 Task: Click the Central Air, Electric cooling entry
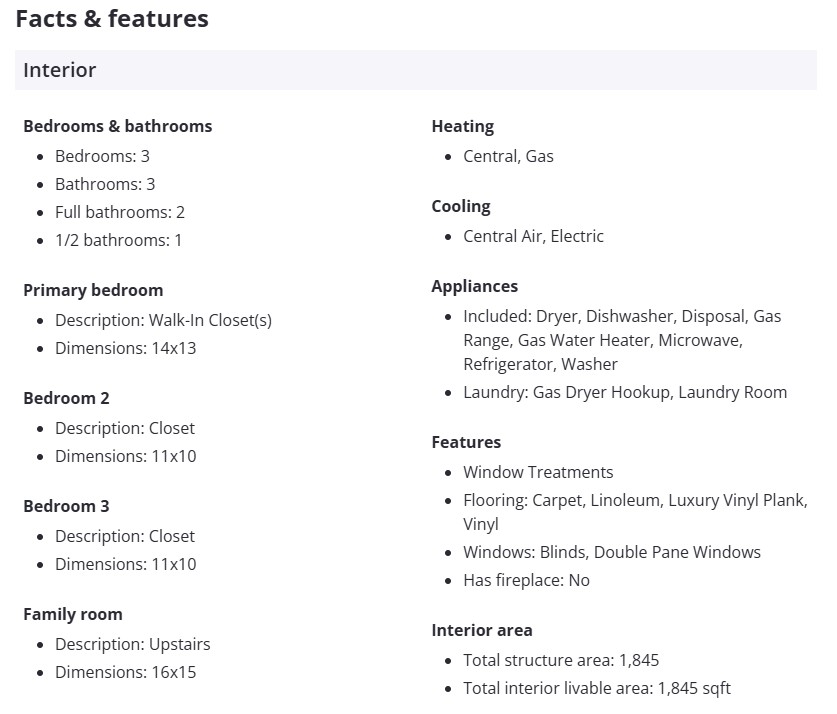click(x=533, y=236)
